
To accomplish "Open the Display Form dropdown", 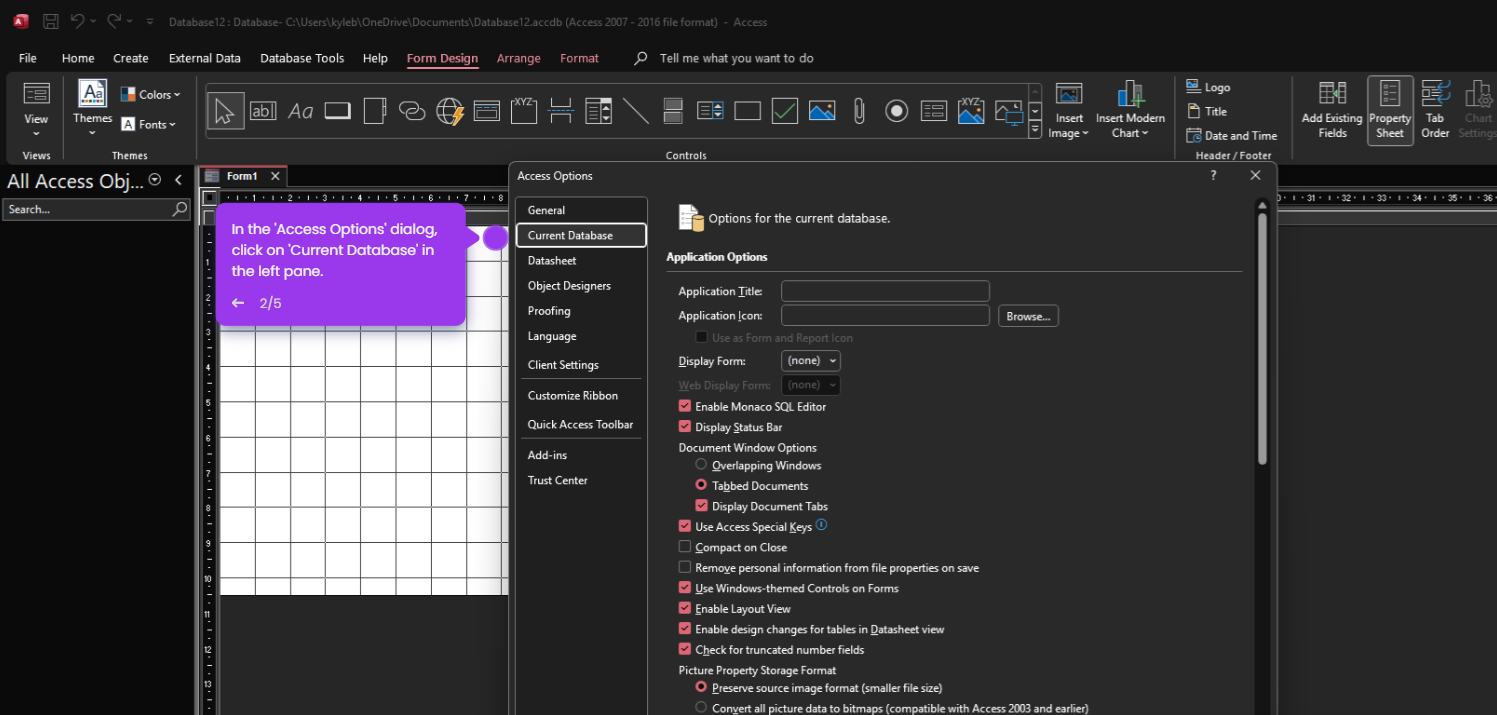I will coord(811,360).
